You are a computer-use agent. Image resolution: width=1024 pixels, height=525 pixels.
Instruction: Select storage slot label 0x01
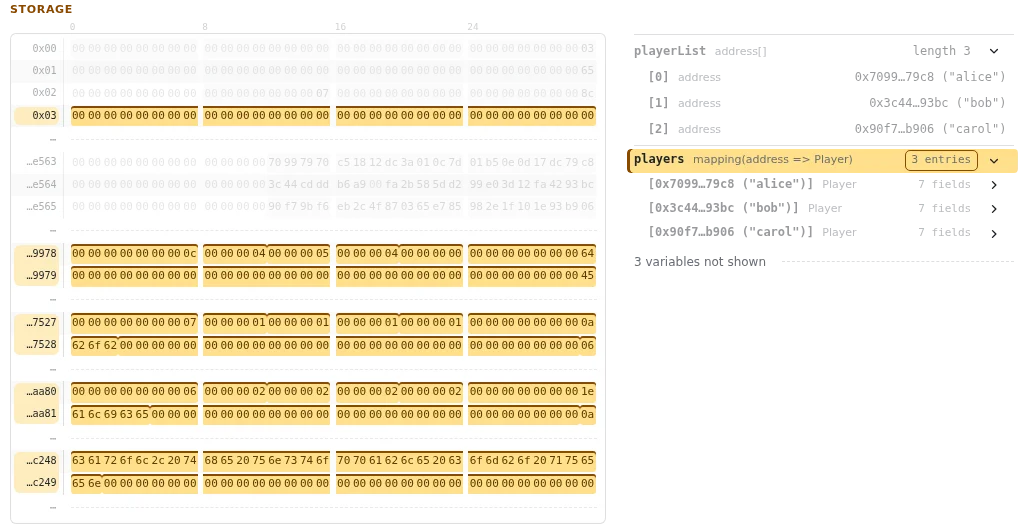coord(44,71)
